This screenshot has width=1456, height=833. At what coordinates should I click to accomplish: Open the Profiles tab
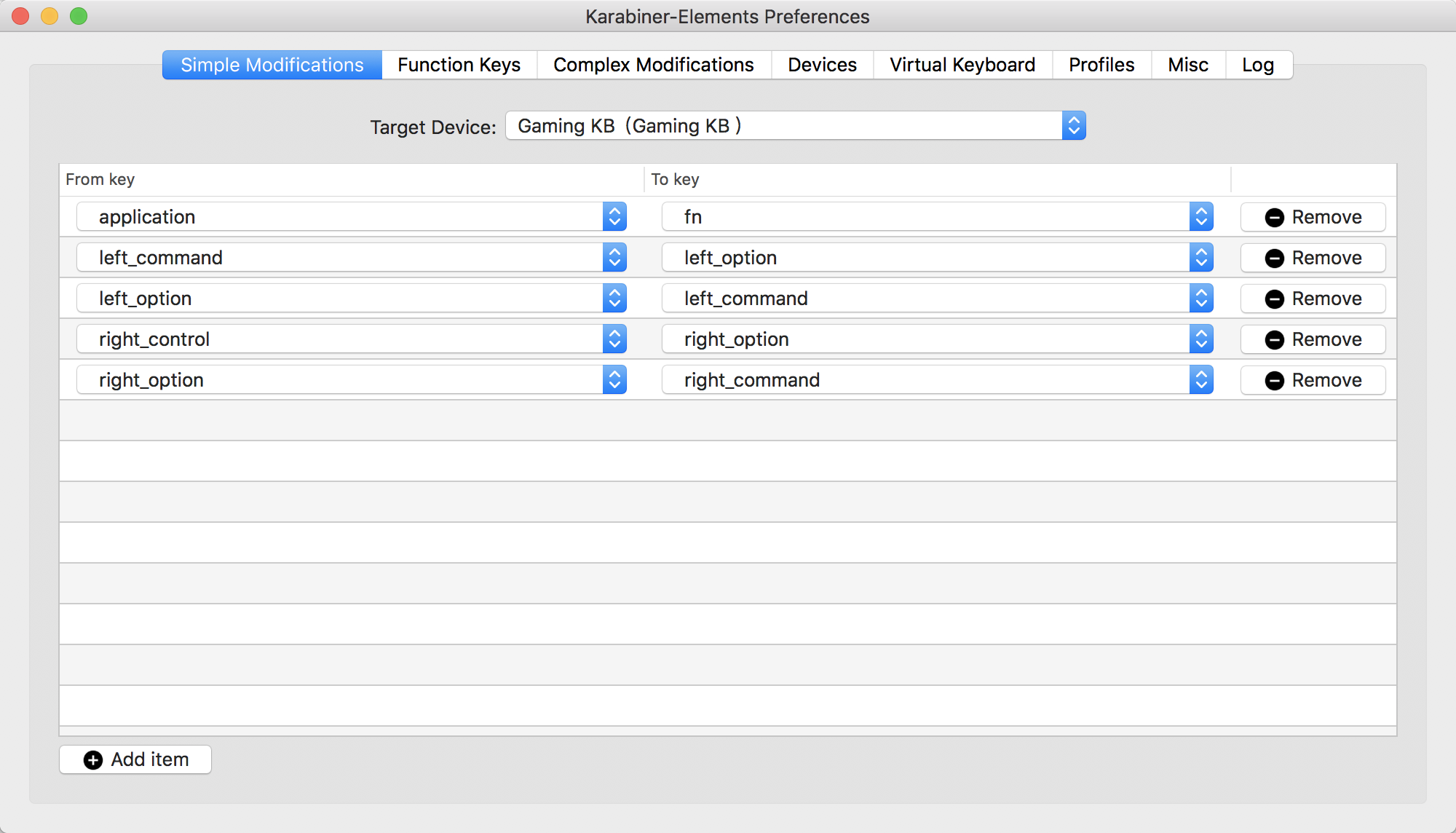1101,65
